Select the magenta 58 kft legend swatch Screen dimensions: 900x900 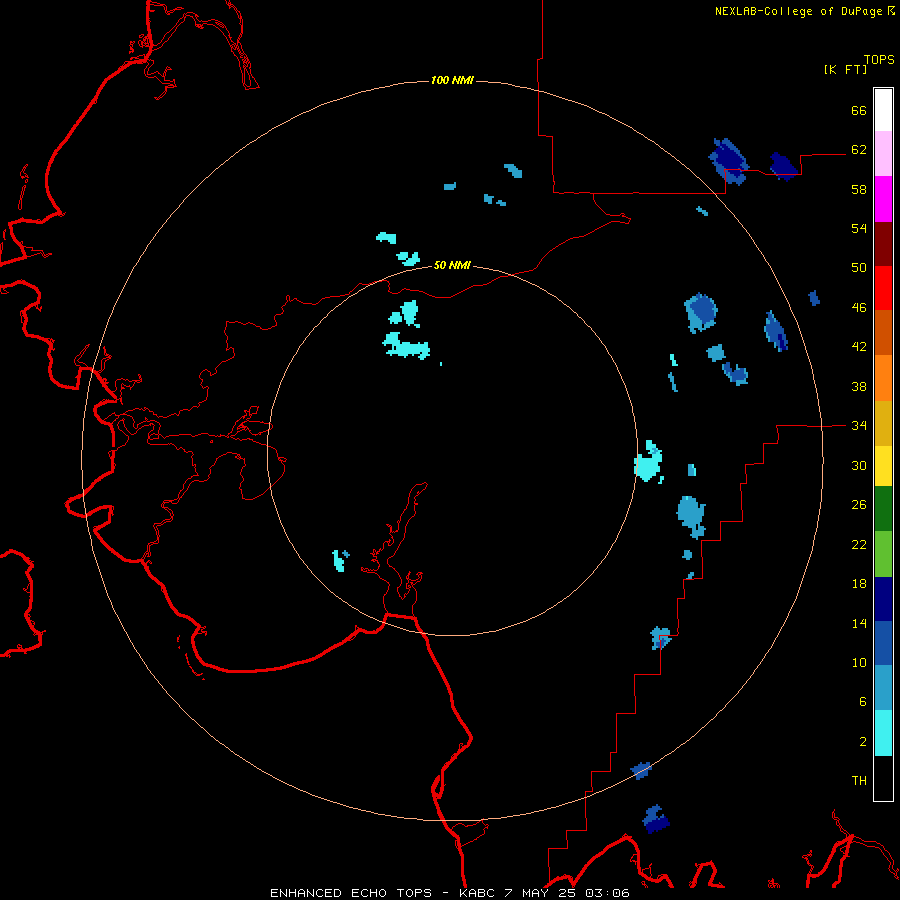click(x=883, y=199)
